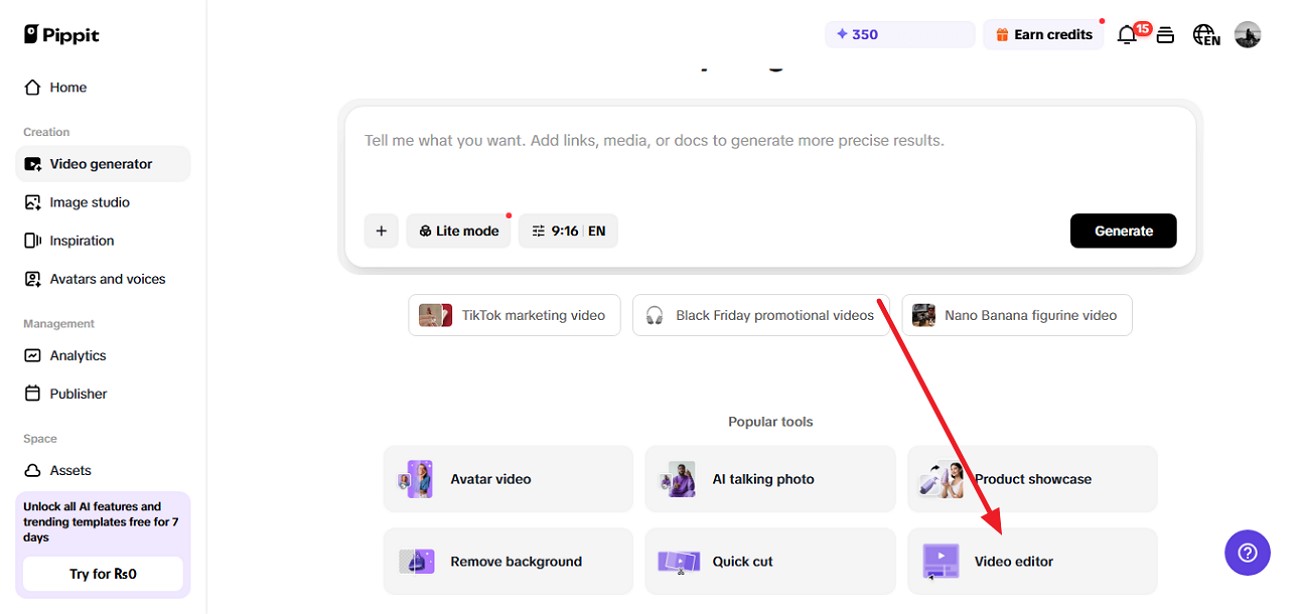
Task: Open the notifications bell
Action: pyautogui.click(x=1127, y=35)
